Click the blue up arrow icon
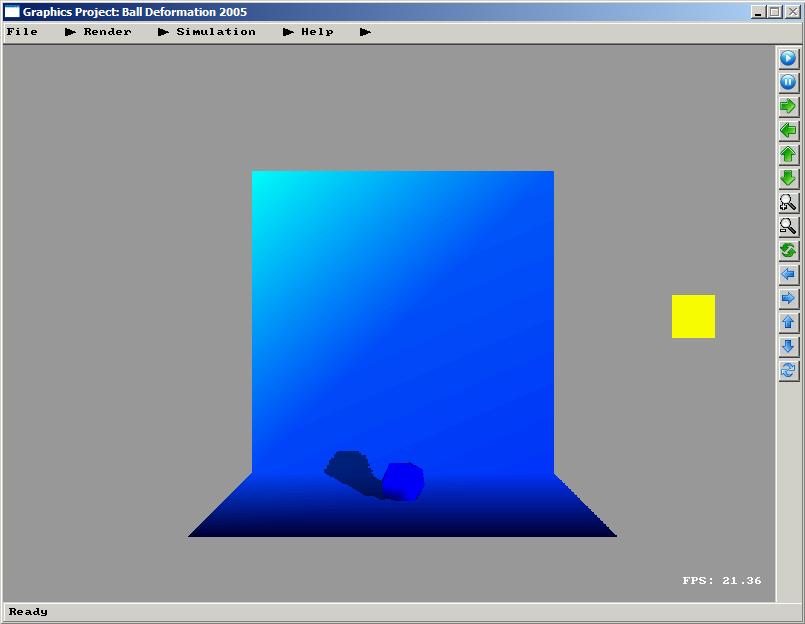Viewport: 805px width, 624px height. pos(788,323)
